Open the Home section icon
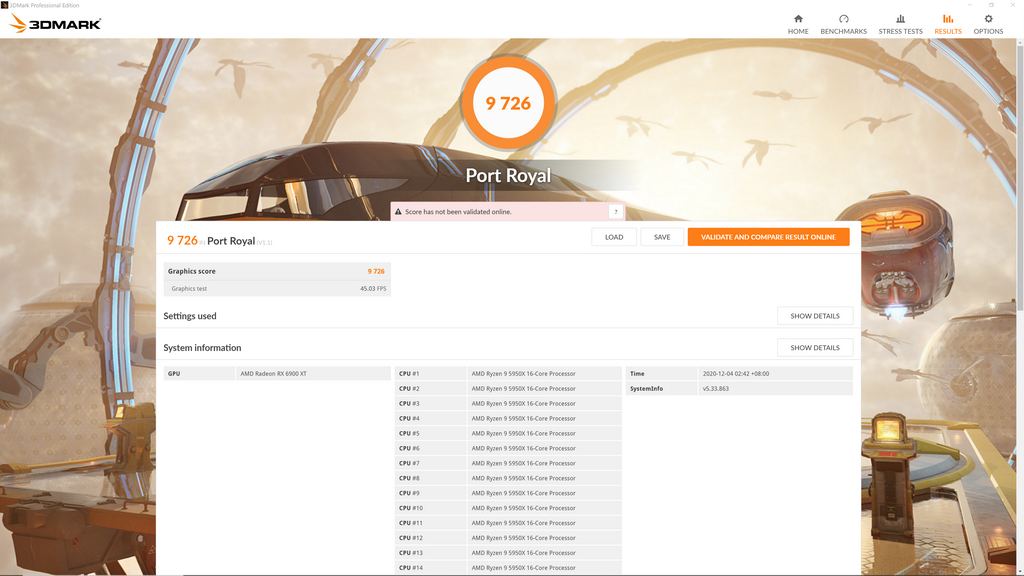The width and height of the screenshot is (1024, 576). tap(797, 19)
